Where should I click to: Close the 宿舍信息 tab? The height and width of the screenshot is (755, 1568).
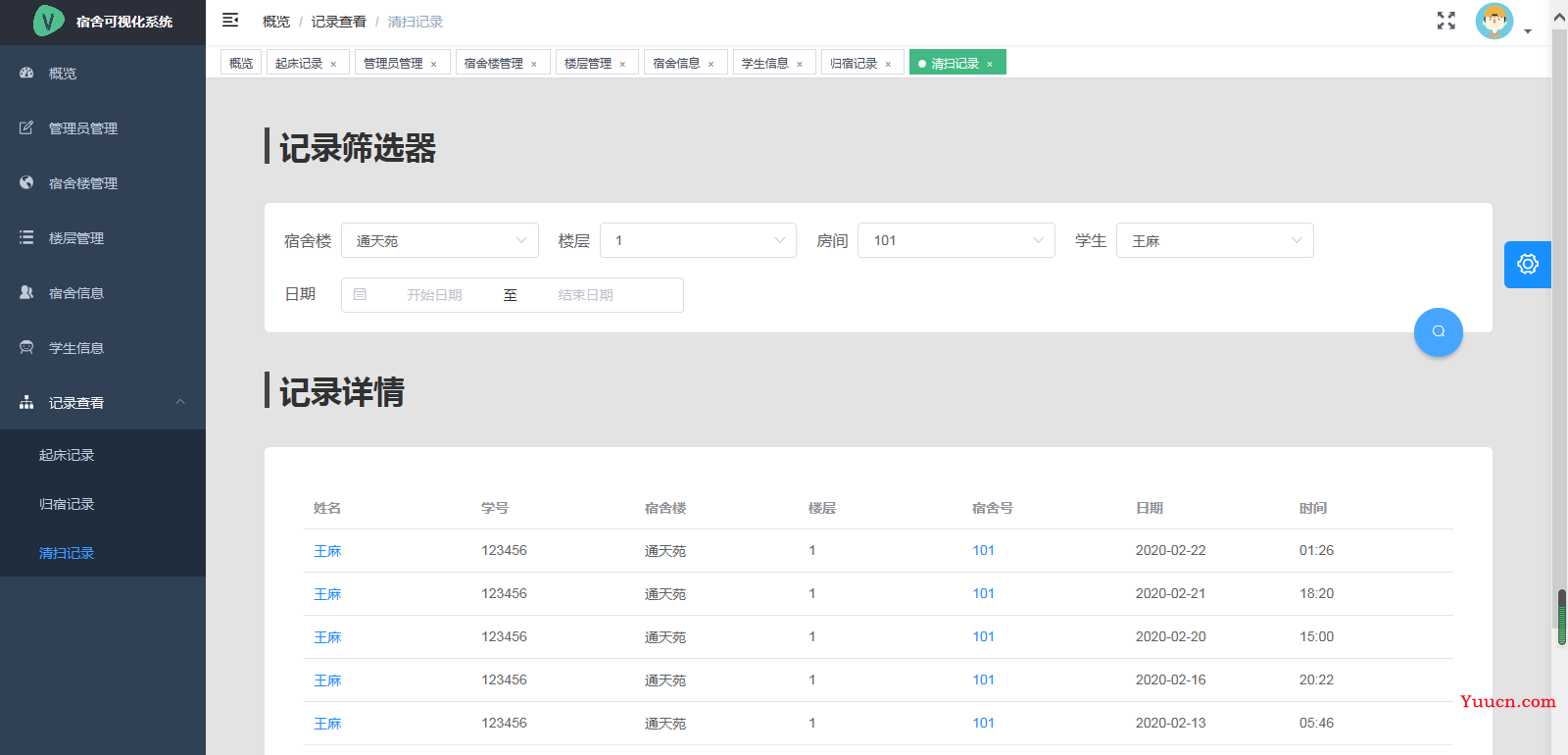tap(710, 64)
